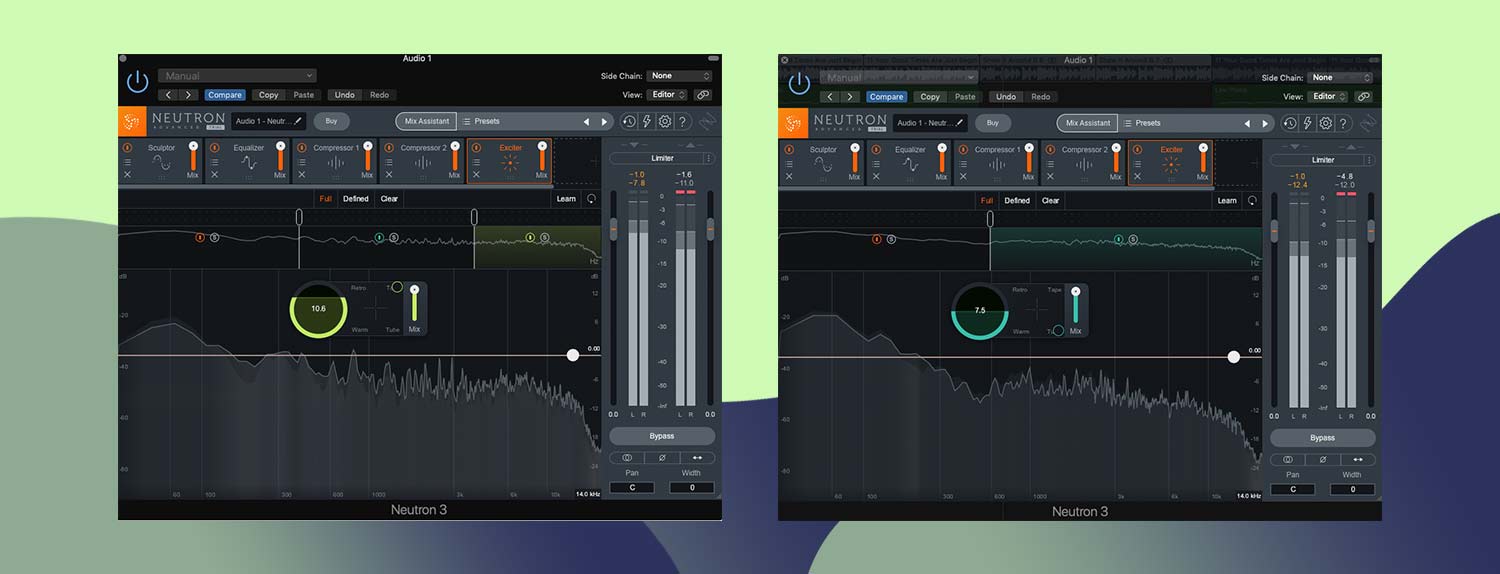The width and height of the screenshot is (1500, 574).
Task: Toggle Compressor 1 module power in left window
Action: (301, 148)
